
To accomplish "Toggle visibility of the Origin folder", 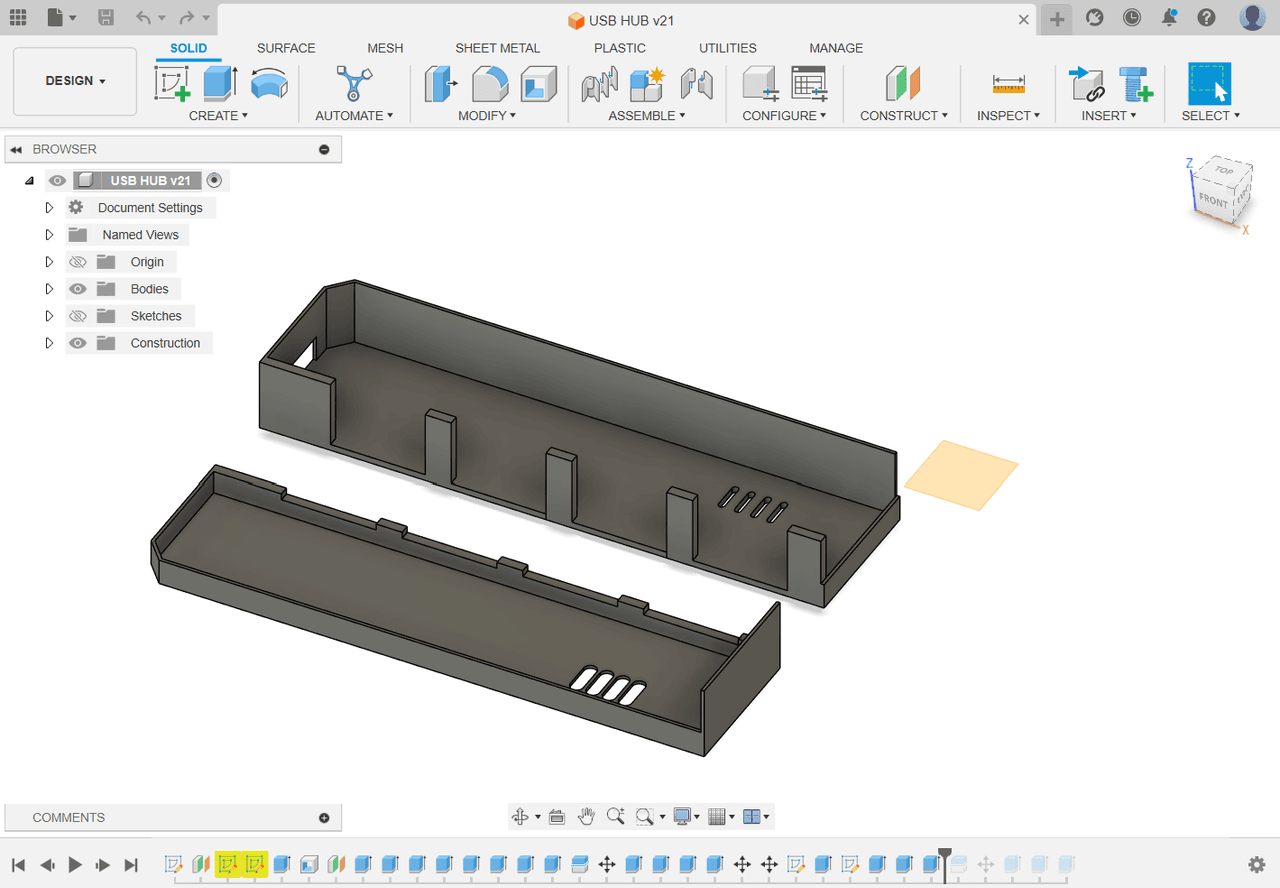I will [78, 262].
